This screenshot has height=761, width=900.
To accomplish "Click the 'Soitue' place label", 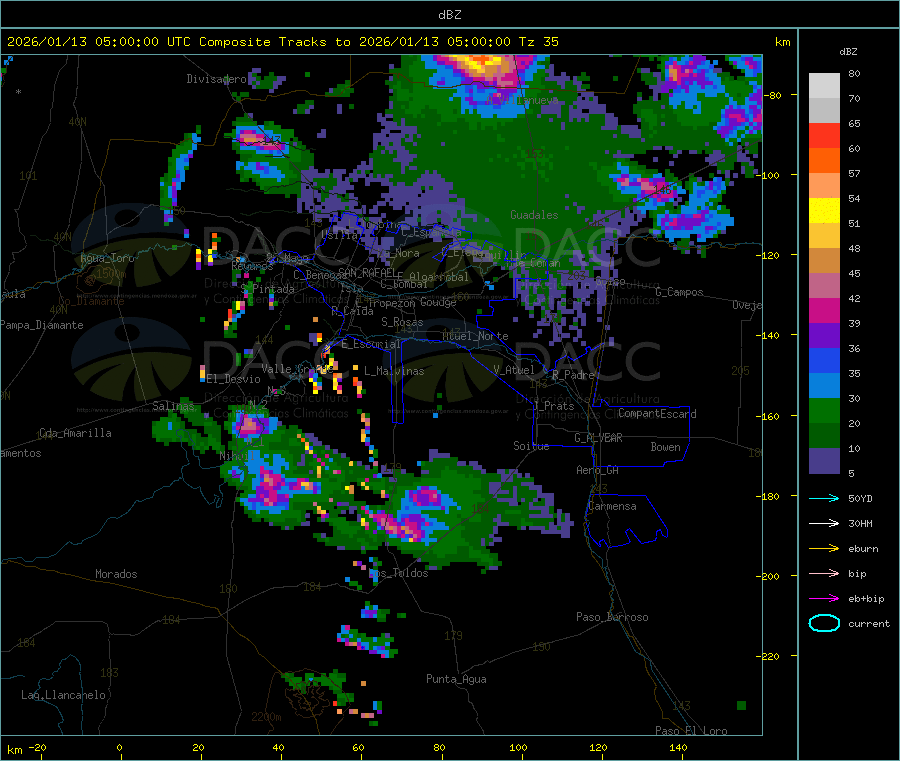I will [531, 446].
